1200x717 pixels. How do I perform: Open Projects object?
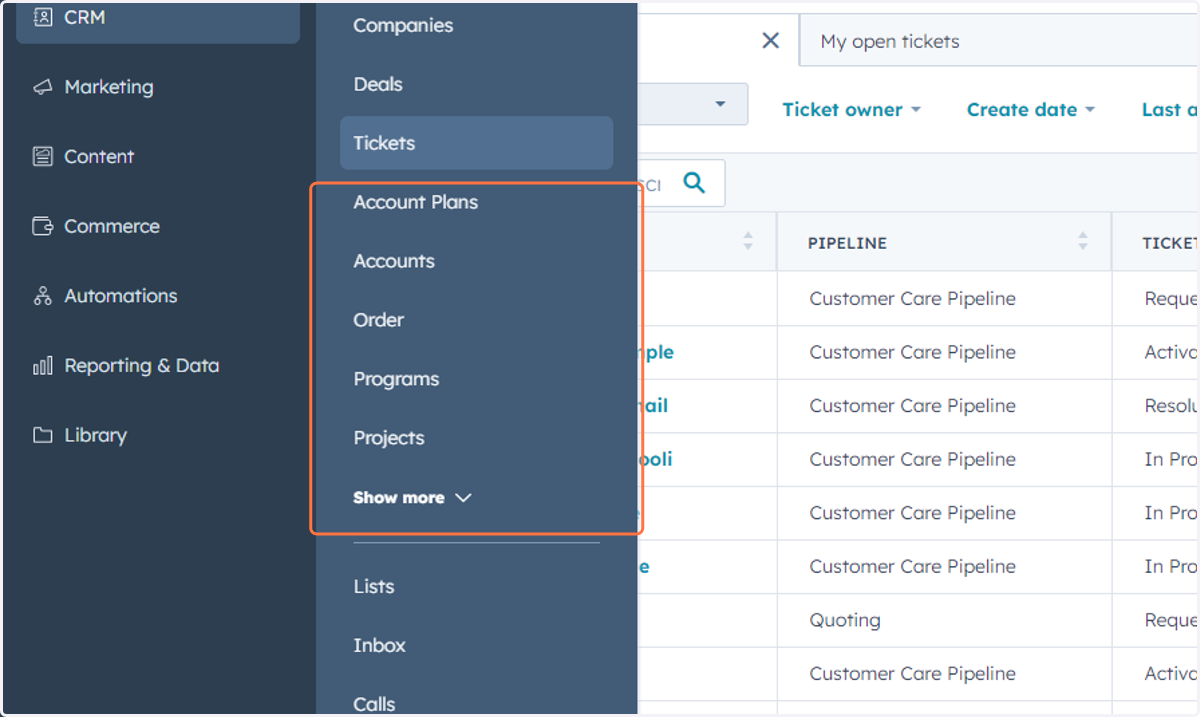click(x=389, y=438)
